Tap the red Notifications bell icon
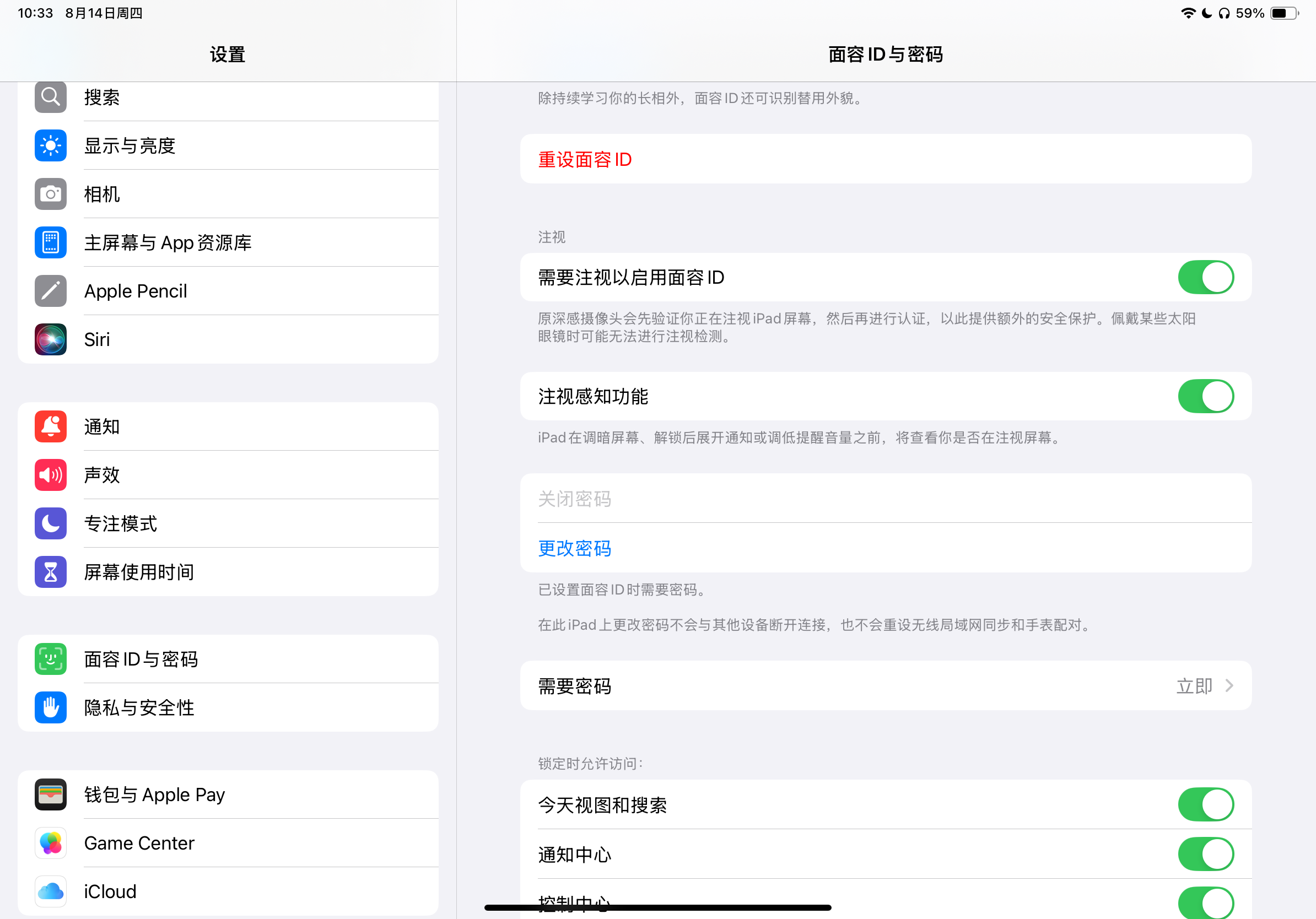The width and height of the screenshot is (1316, 919). coord(51,426)
